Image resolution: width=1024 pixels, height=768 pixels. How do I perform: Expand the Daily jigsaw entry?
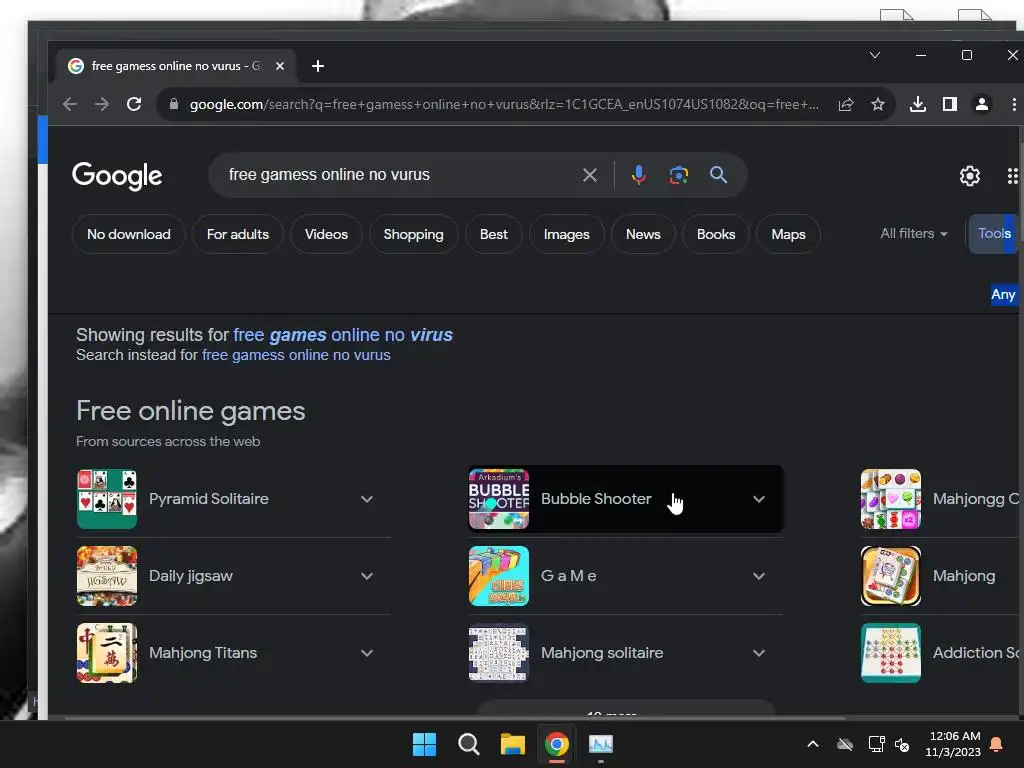[367, 577]
